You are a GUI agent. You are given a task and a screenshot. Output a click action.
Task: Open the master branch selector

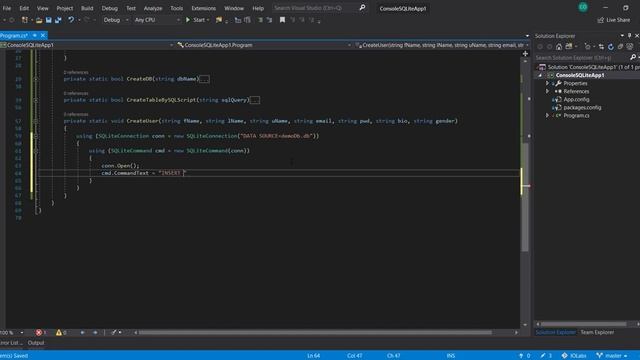click(612, 356)
